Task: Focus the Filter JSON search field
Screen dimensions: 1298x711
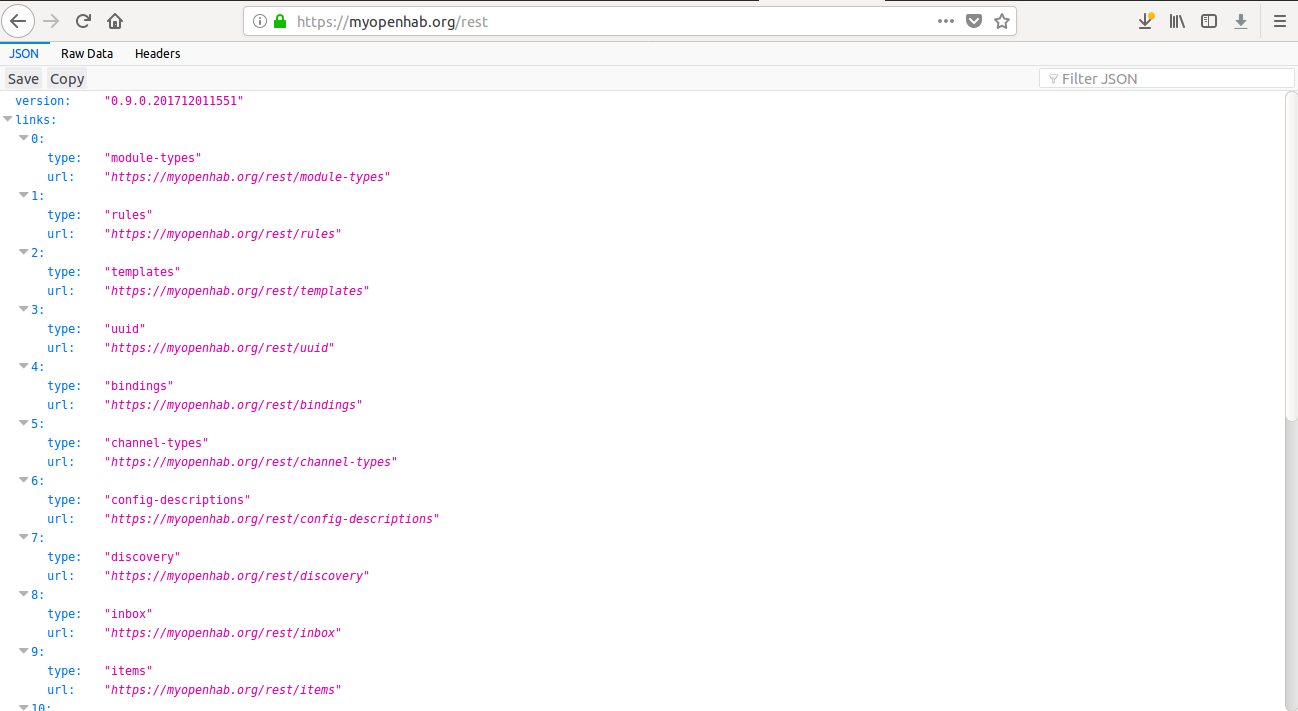Action: coord(1167,79)
